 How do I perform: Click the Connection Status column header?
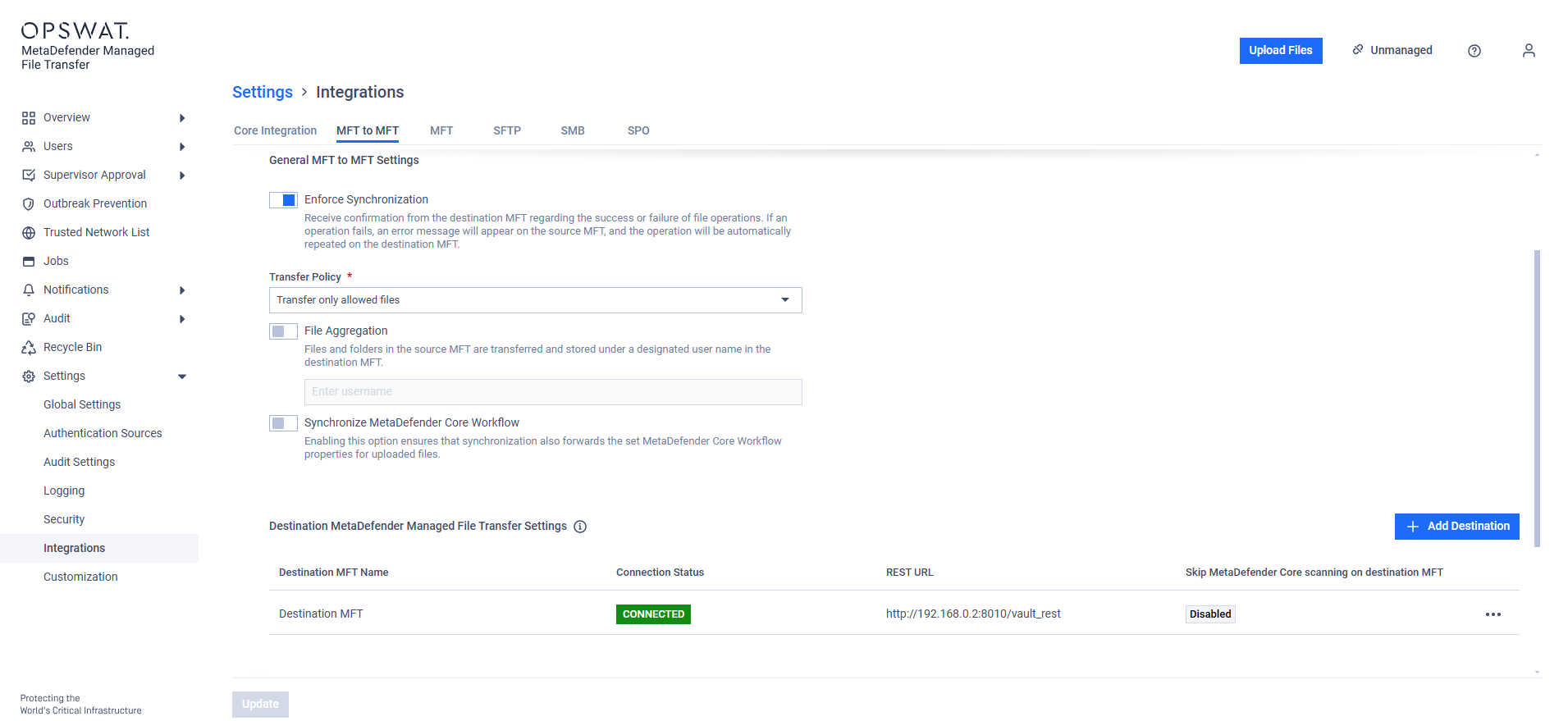click(x=660, y=573)
